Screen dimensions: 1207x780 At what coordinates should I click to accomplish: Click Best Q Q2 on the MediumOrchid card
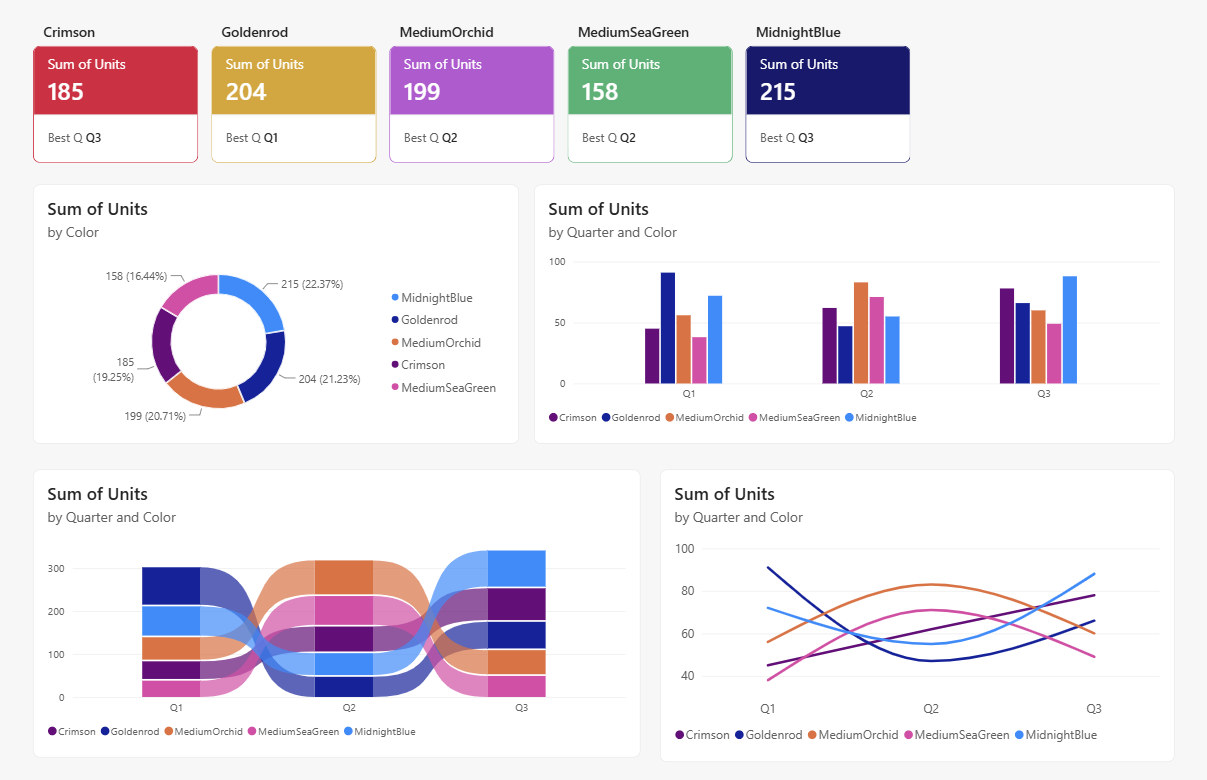430,138
